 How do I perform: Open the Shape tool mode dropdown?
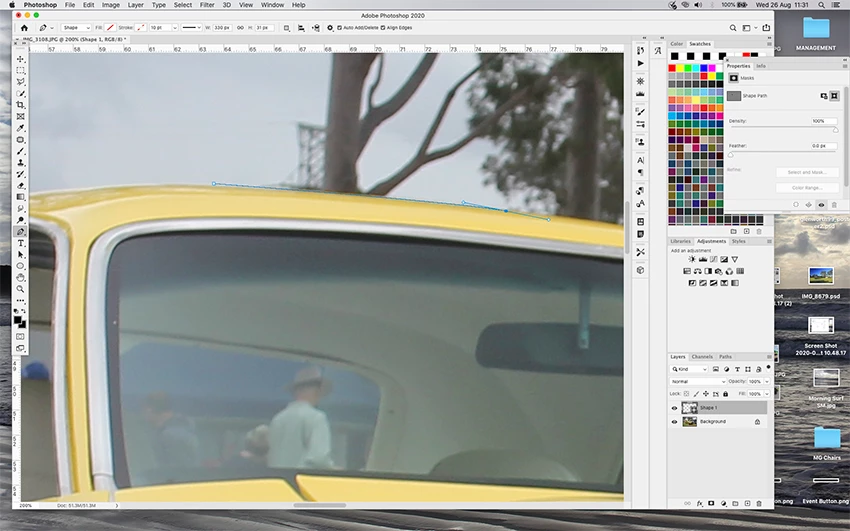pyautogui.click(x=76, y=28)
